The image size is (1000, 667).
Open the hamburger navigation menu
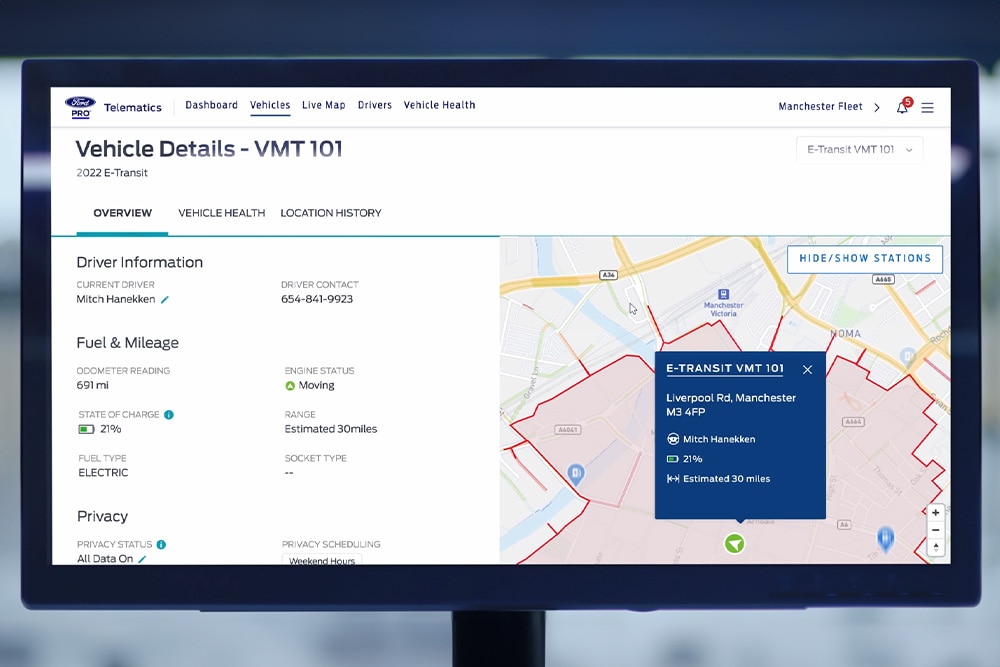[x=927, y=106]
